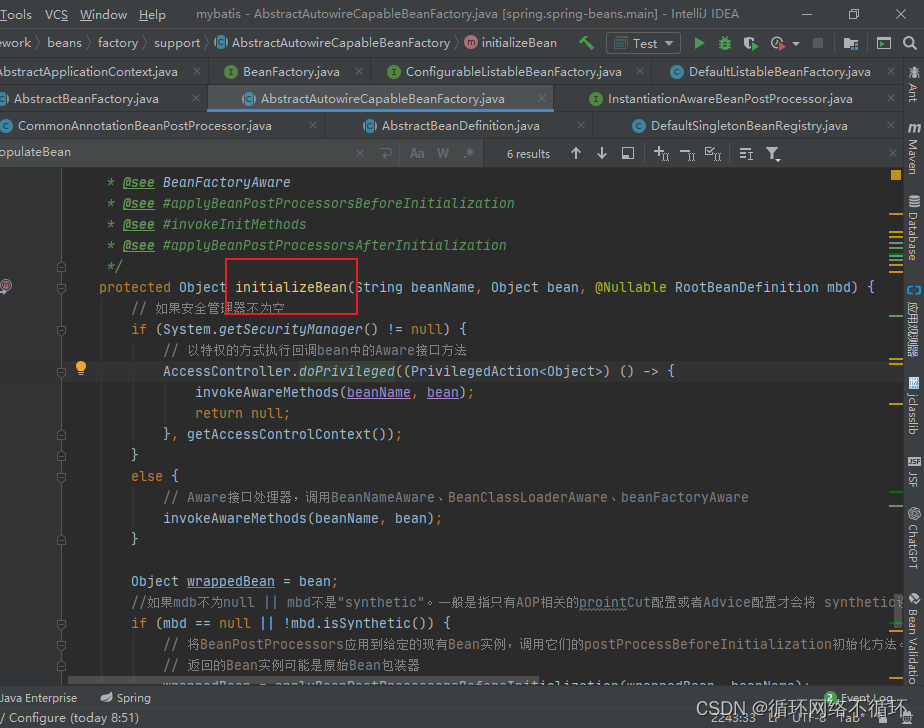
Task: Run Test with Coverage icon
Action: 750,43
